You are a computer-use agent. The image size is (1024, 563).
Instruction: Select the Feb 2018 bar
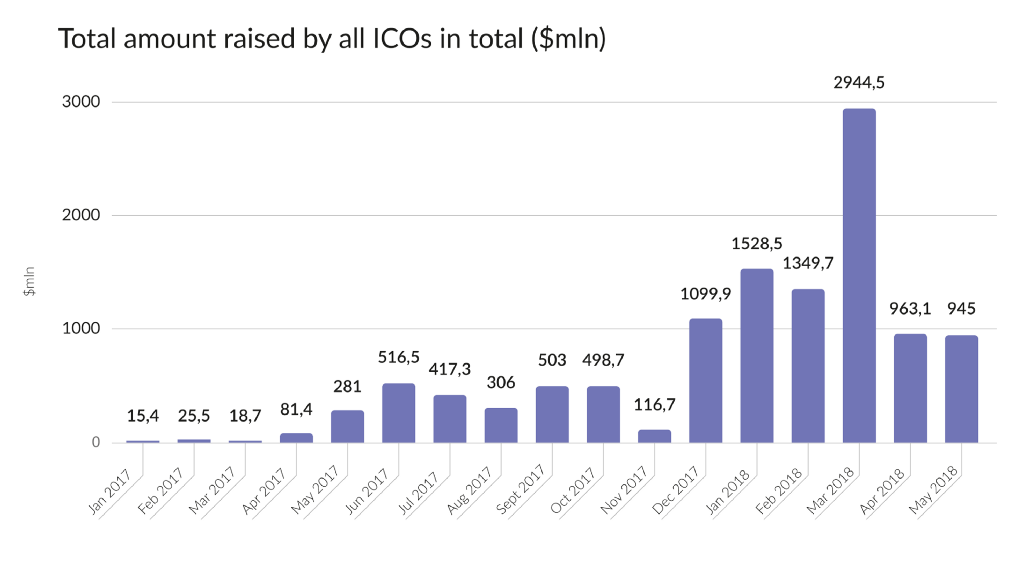click(x=808, y=365)
